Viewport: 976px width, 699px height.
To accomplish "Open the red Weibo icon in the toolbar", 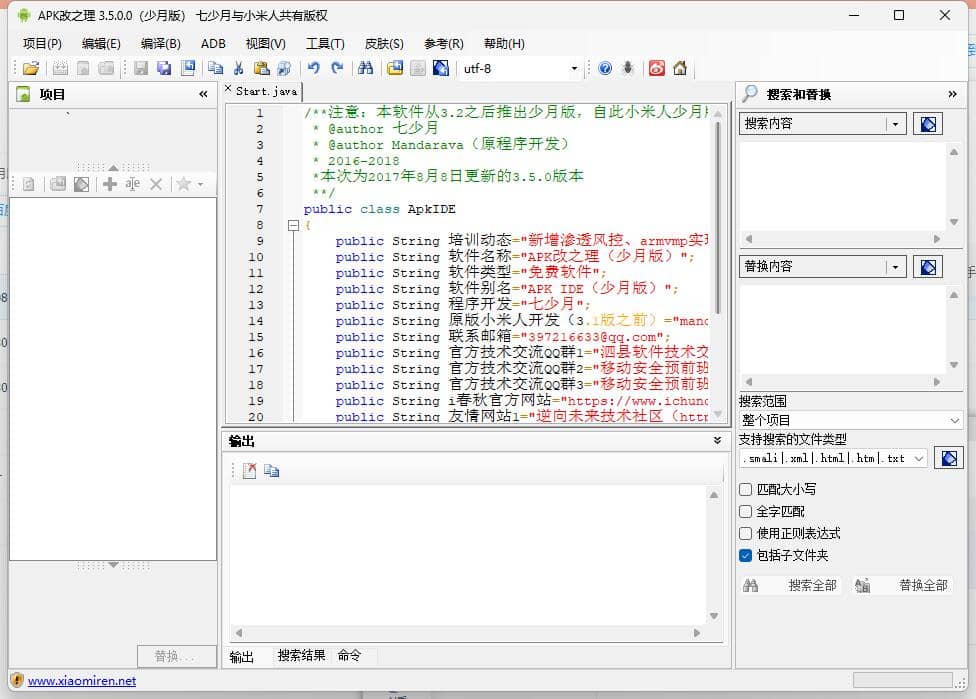I will pos(657,68).
